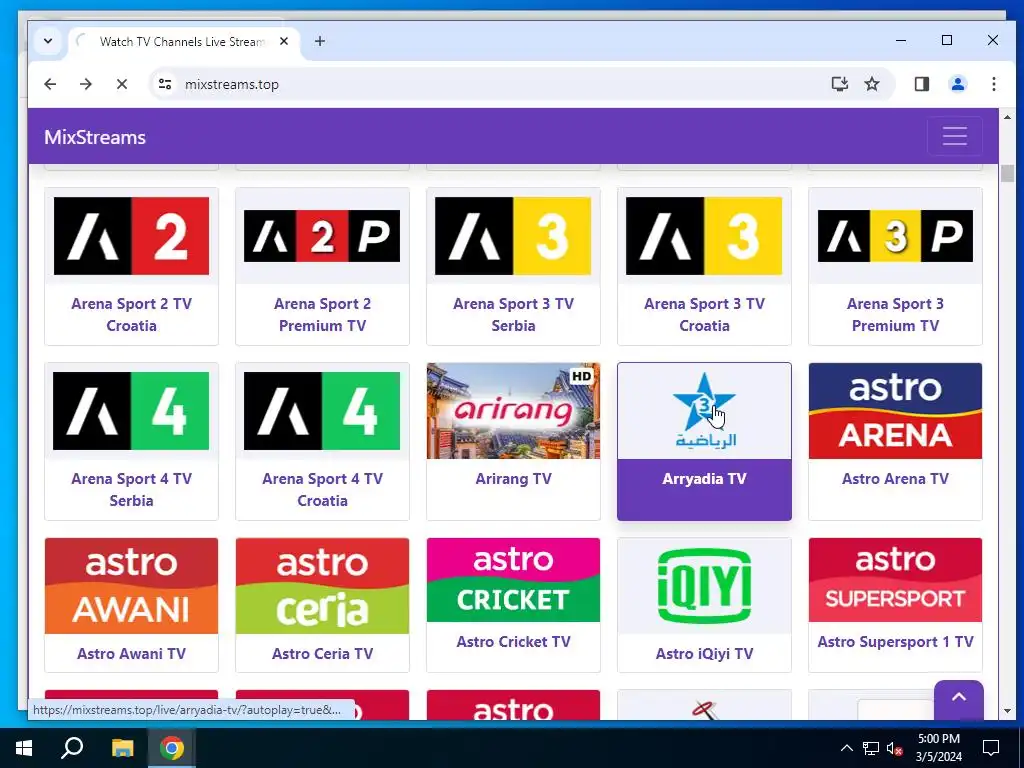
Task: Click the green iQIYI logo
Action: (704, 586)
